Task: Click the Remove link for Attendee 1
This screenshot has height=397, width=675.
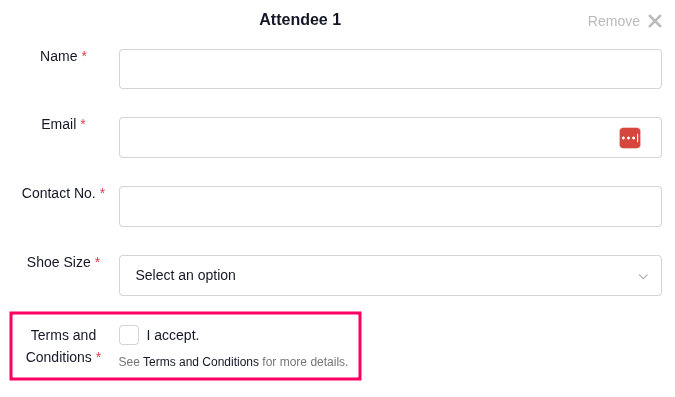Action: [x=613, y=21]
